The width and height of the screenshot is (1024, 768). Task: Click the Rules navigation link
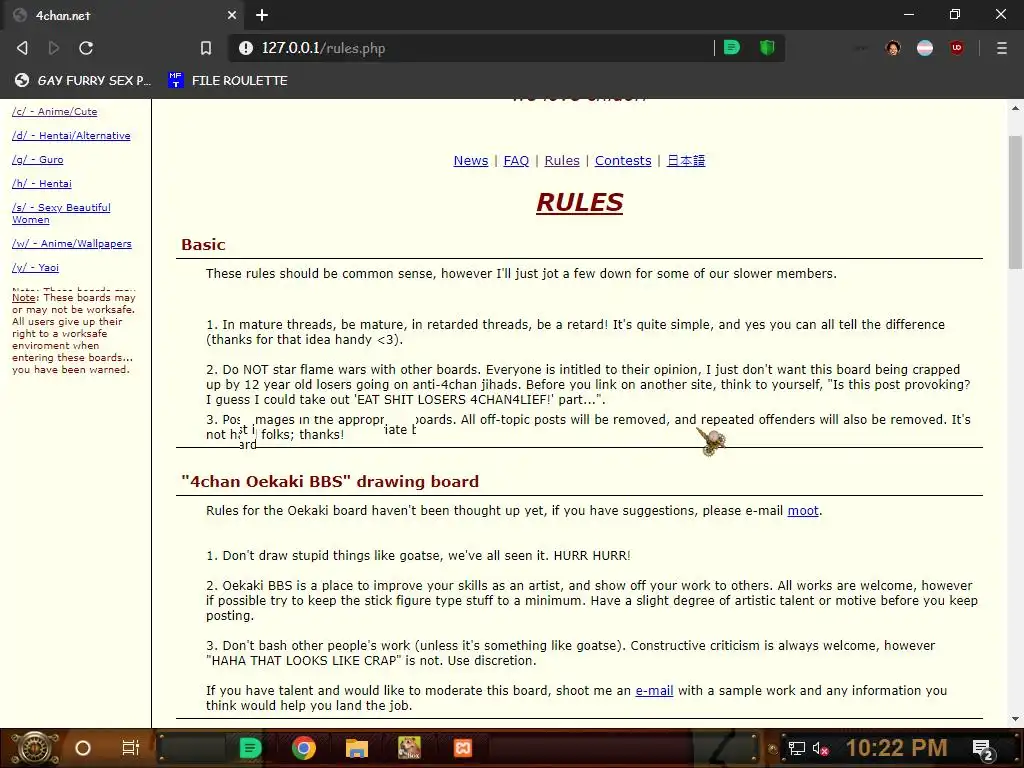click(562, 161)
